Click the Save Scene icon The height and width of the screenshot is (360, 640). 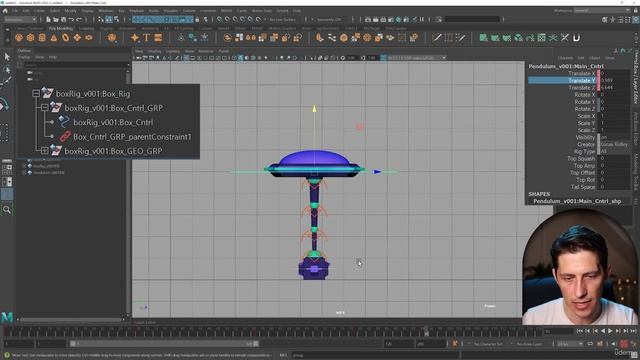tap(63, 19)
